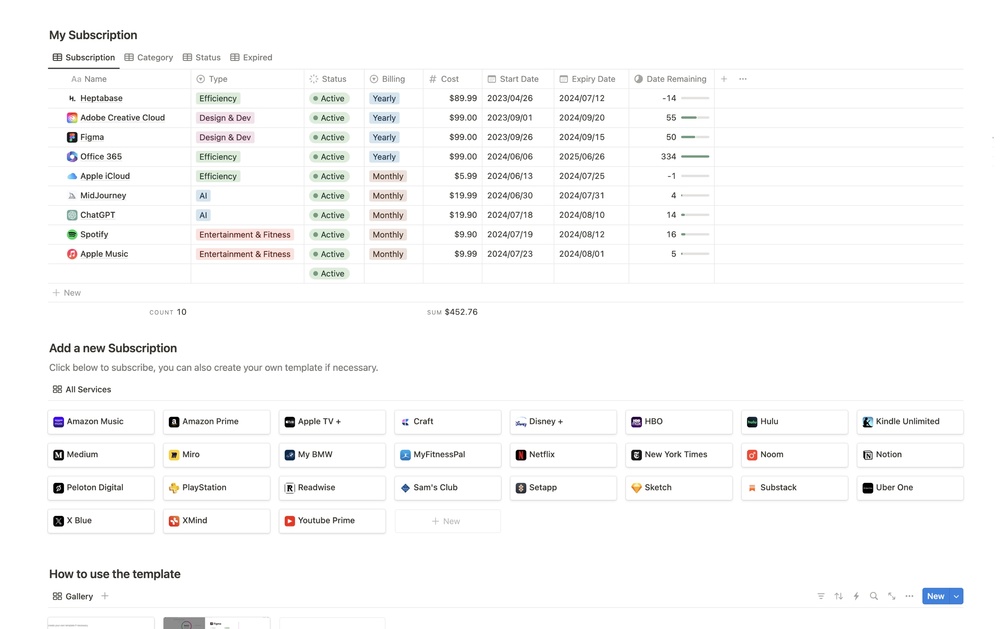Screen dimensions: 1005x629
Task: Click the 2024/06/30 start date cell
Action: coord(518,196)
